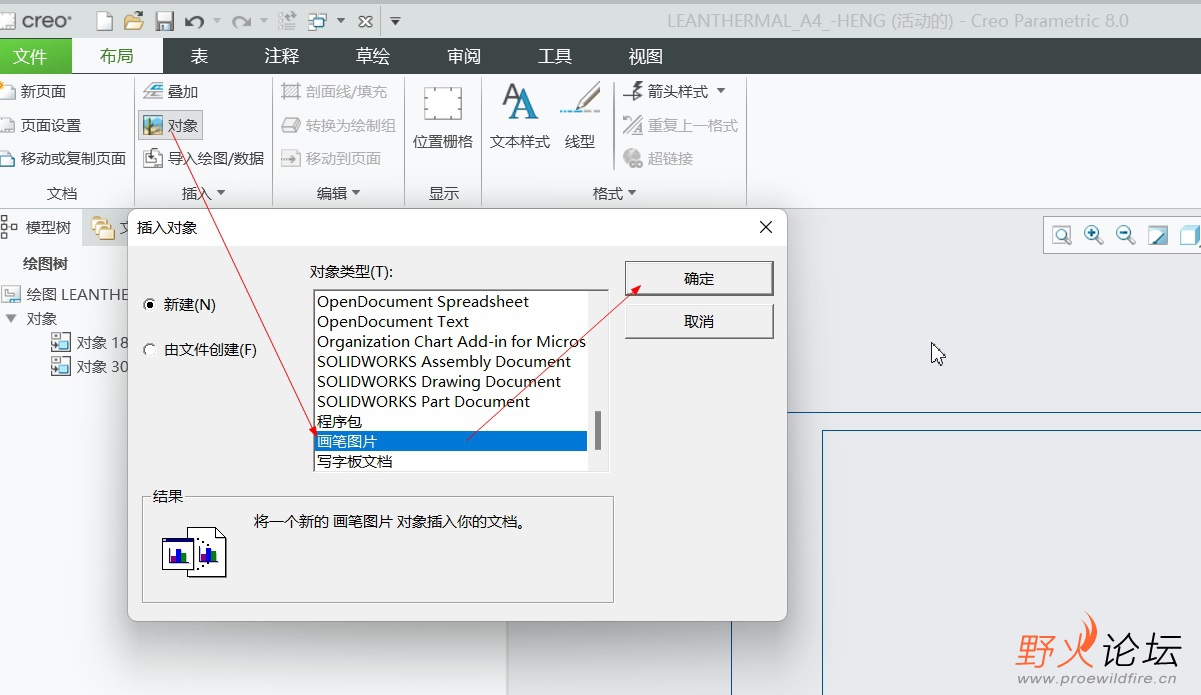Select 对象 18 in the drawing tree

pos(92,342)
